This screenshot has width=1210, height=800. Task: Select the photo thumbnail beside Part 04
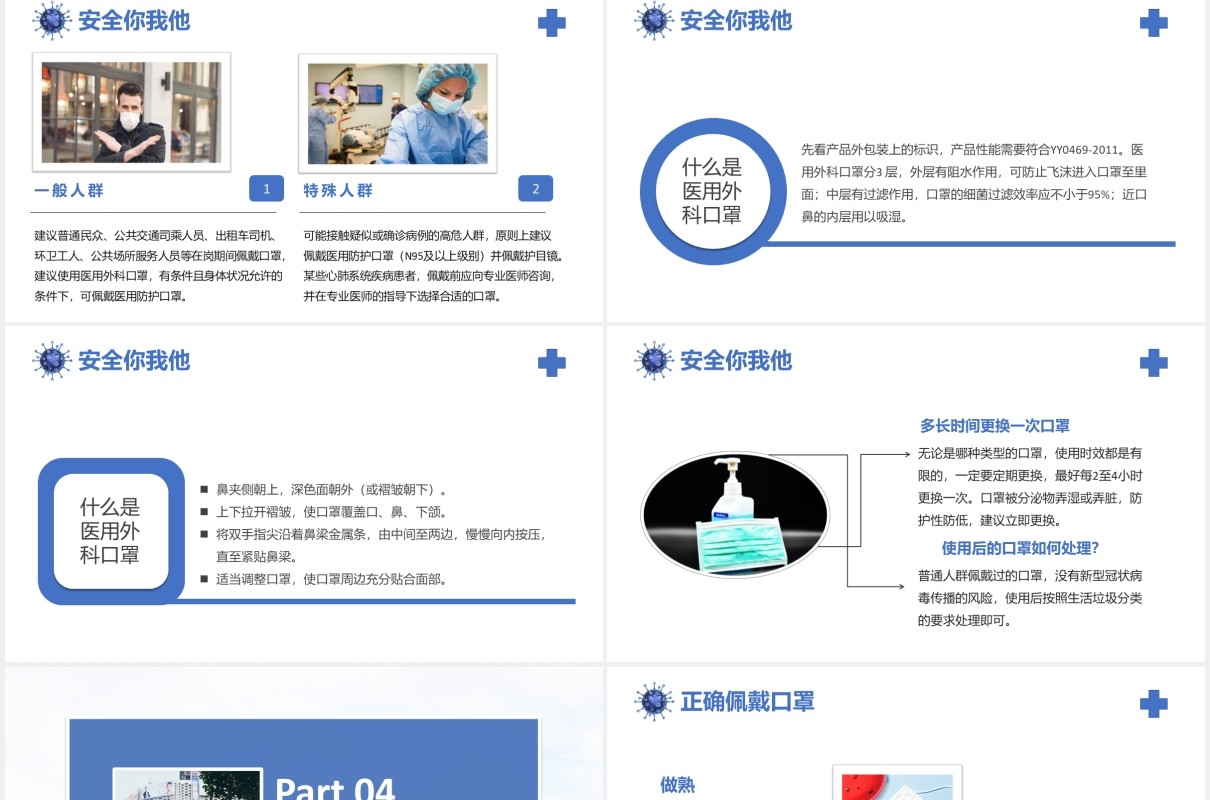pyautogui.click(x=188, y=785)
